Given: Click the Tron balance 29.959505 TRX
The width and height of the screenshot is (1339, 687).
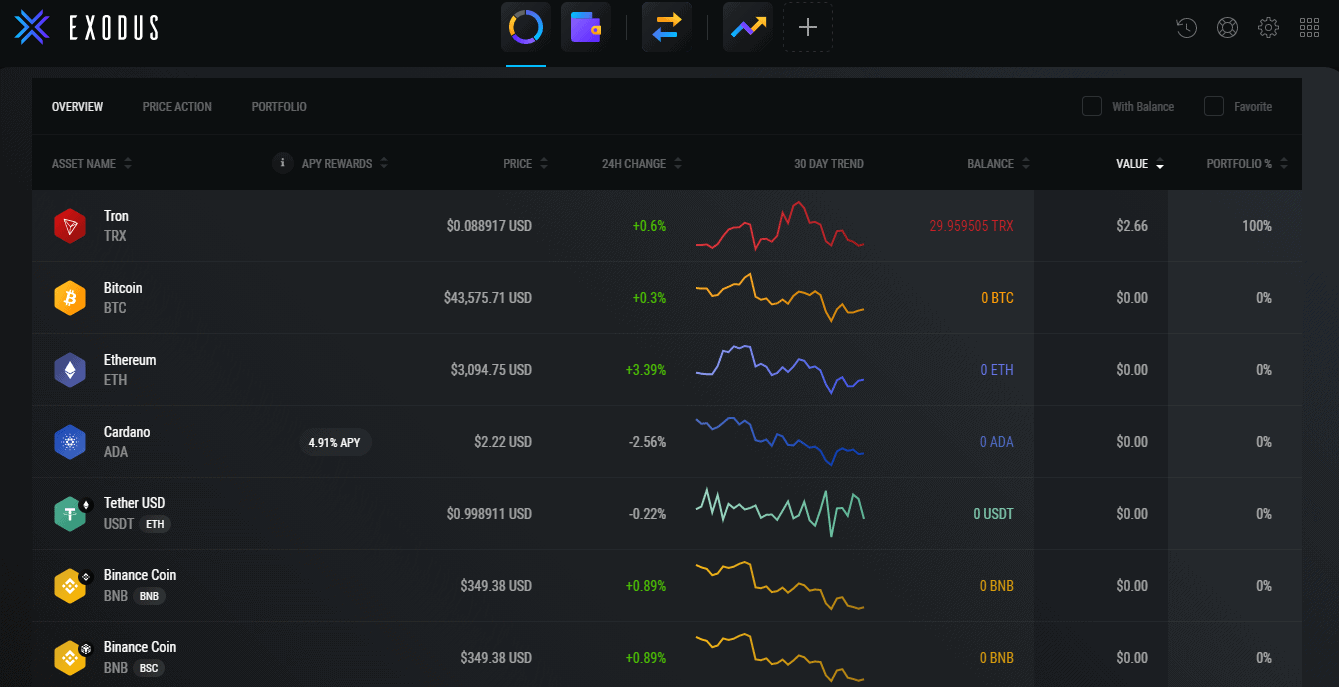Looking at the screenshot, I should point(971,226).
